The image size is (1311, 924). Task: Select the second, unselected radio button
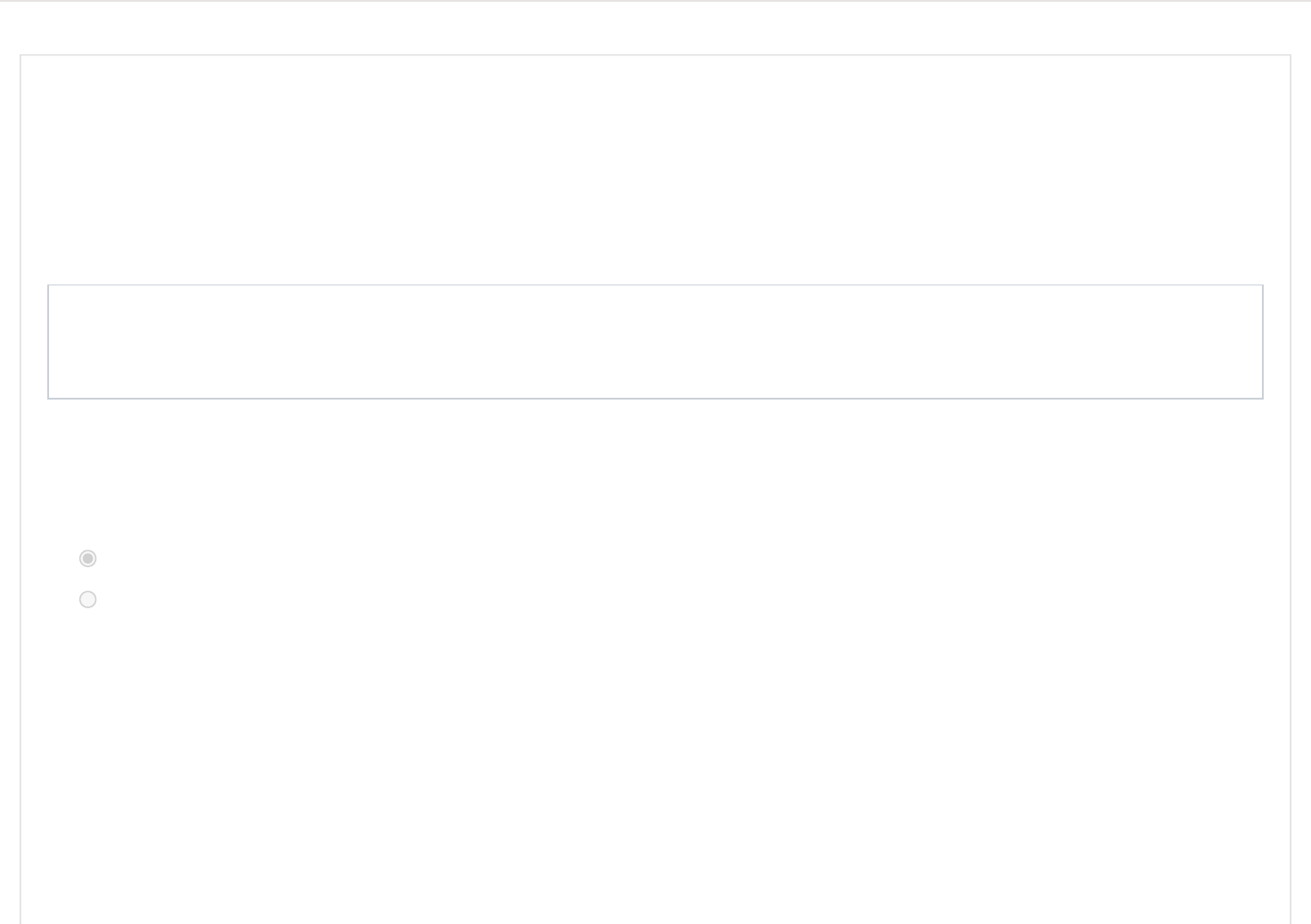click(x=87, y=599)
